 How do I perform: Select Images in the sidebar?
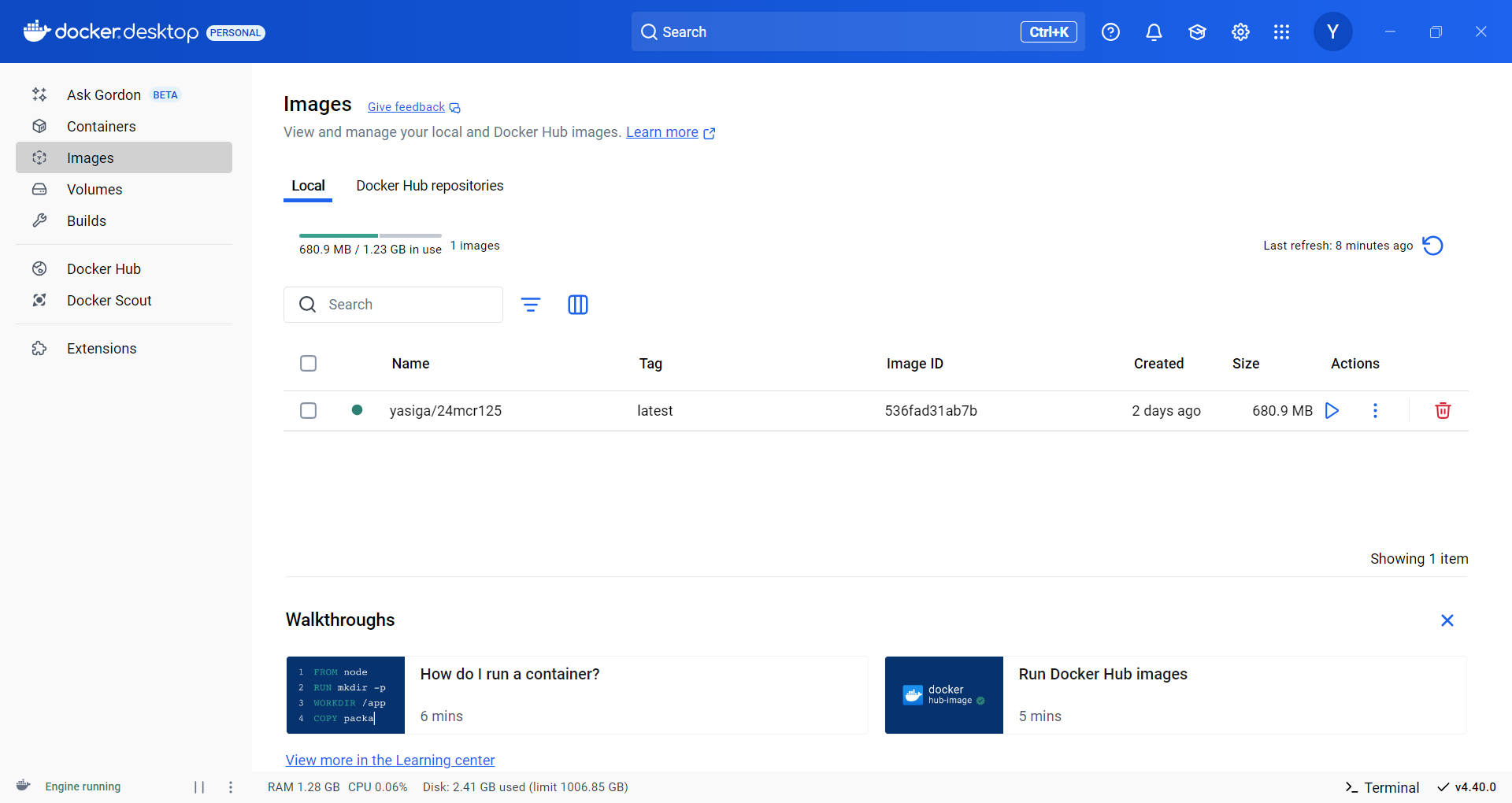pyautogui.click(x=124, y=157)
